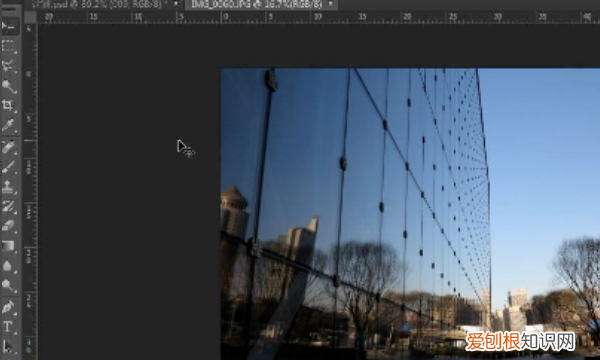This screenshot has height=360, width=600.
Task: Select the Blur tool
Action: click(x=8, y=266)
